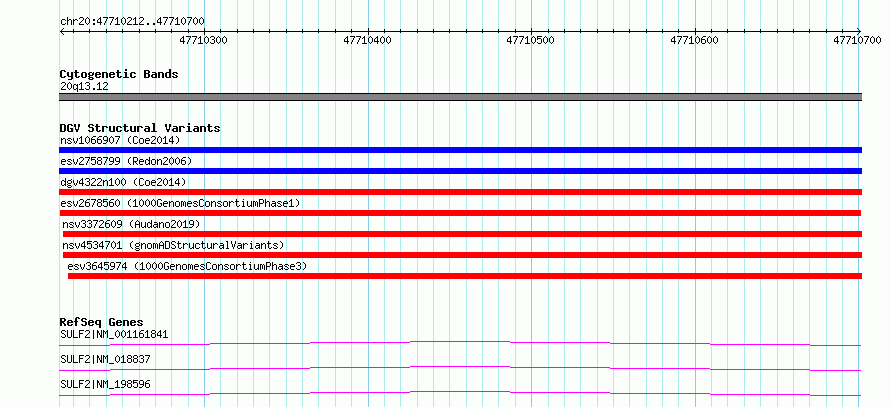This screenshot has width=890, height=407.
Task: Open the Cytogenetic Bands track header
Action: [x=119, y=74]
